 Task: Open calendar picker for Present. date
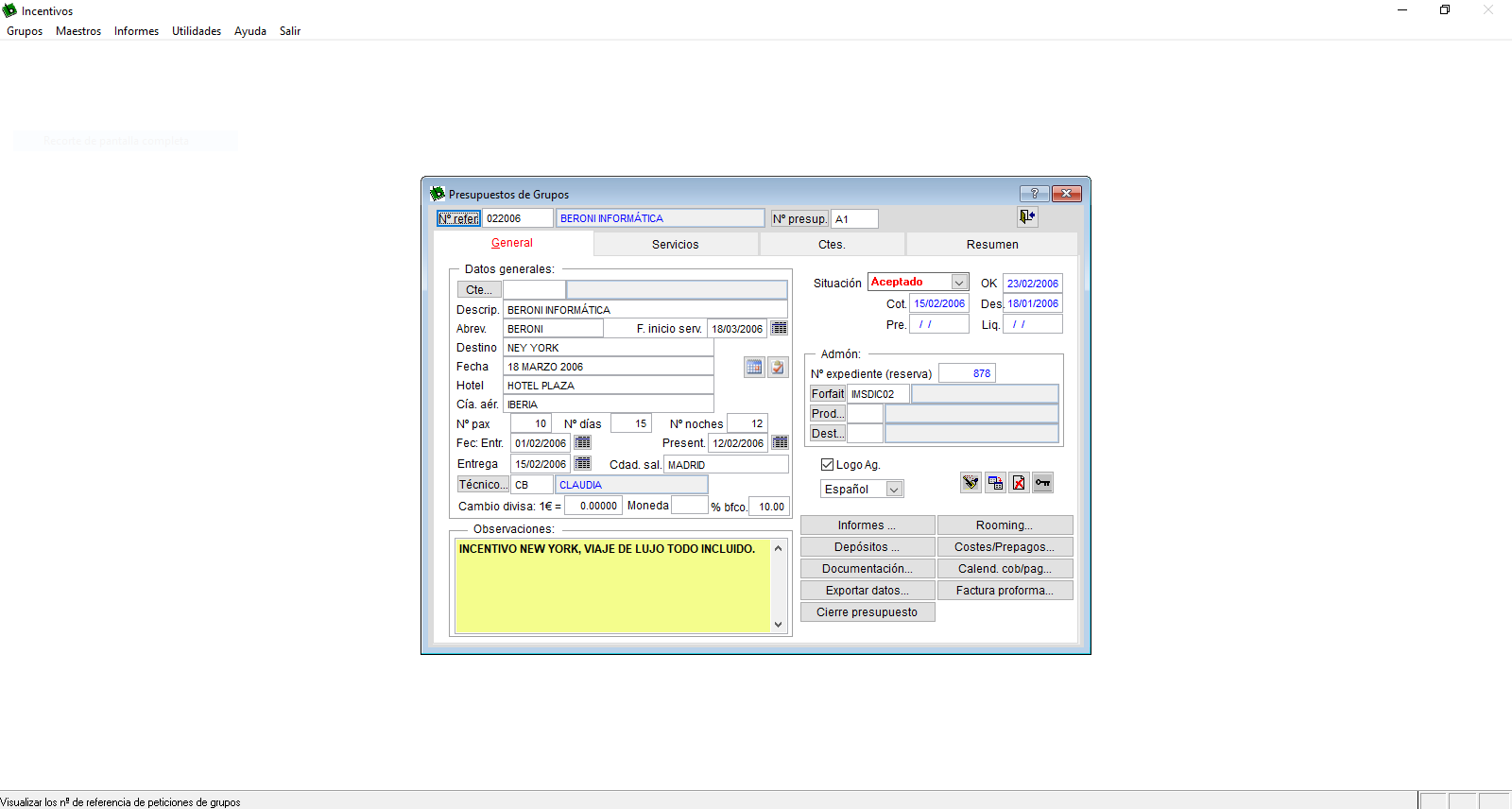pyautogui.click(x=780, y=442)
